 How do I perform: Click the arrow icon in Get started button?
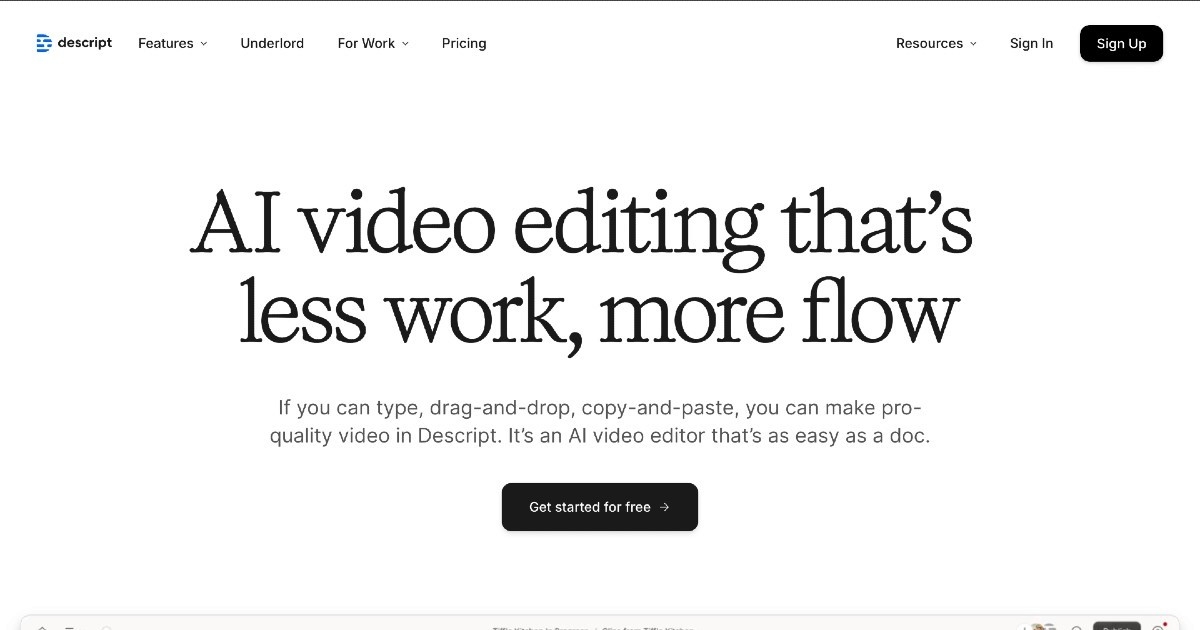tap(665, 507)
